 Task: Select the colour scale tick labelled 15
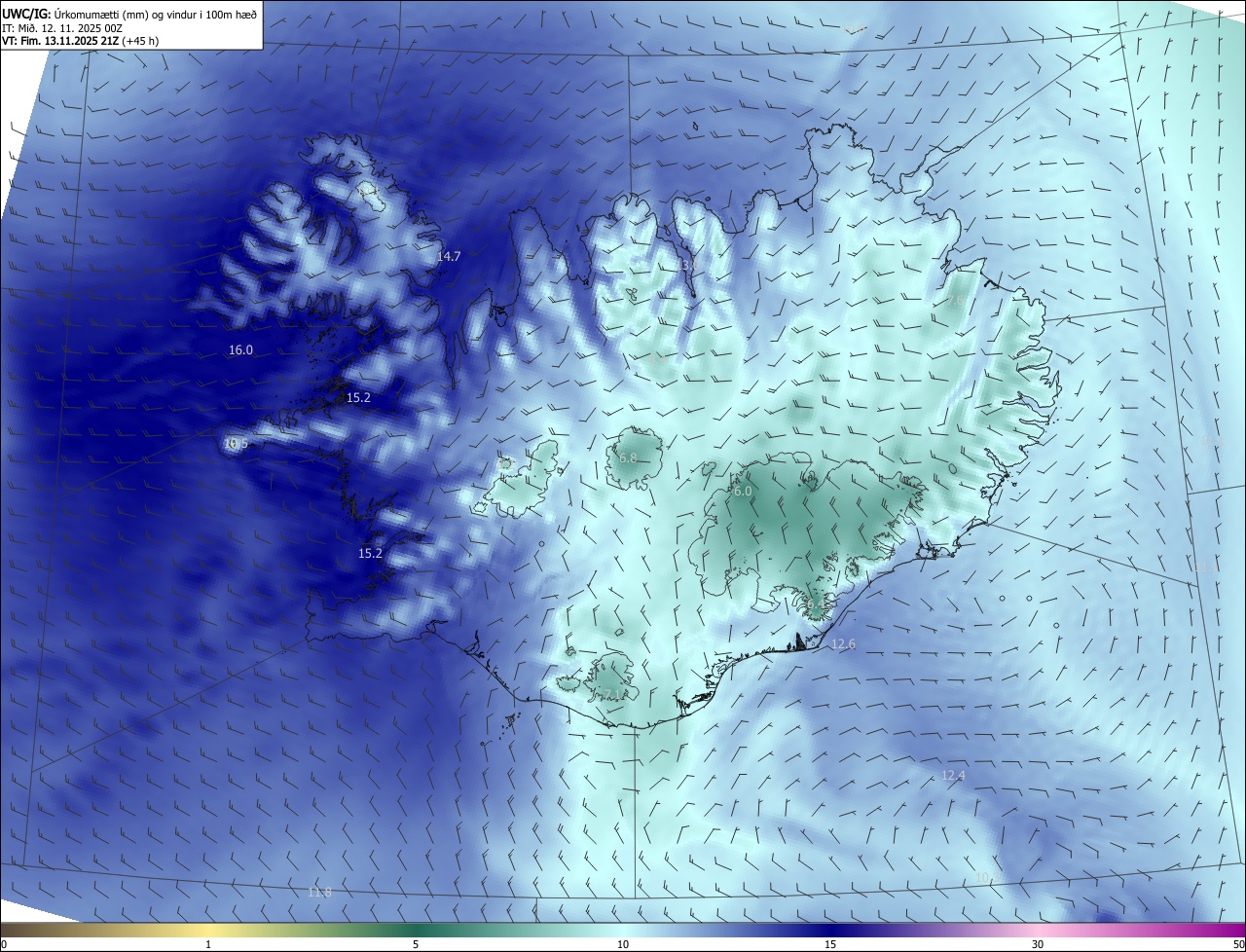point(830,944)
